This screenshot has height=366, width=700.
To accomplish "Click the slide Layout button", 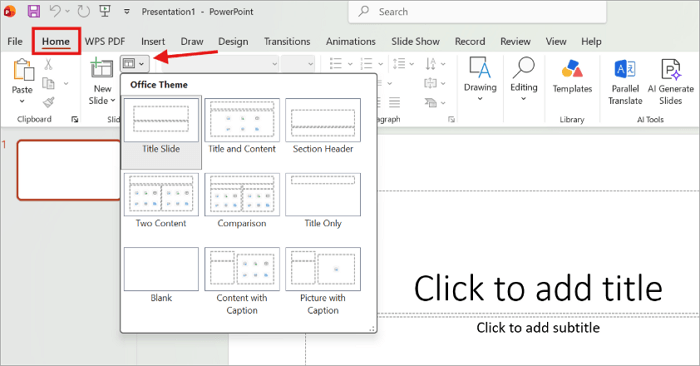I will coord(134,64).
